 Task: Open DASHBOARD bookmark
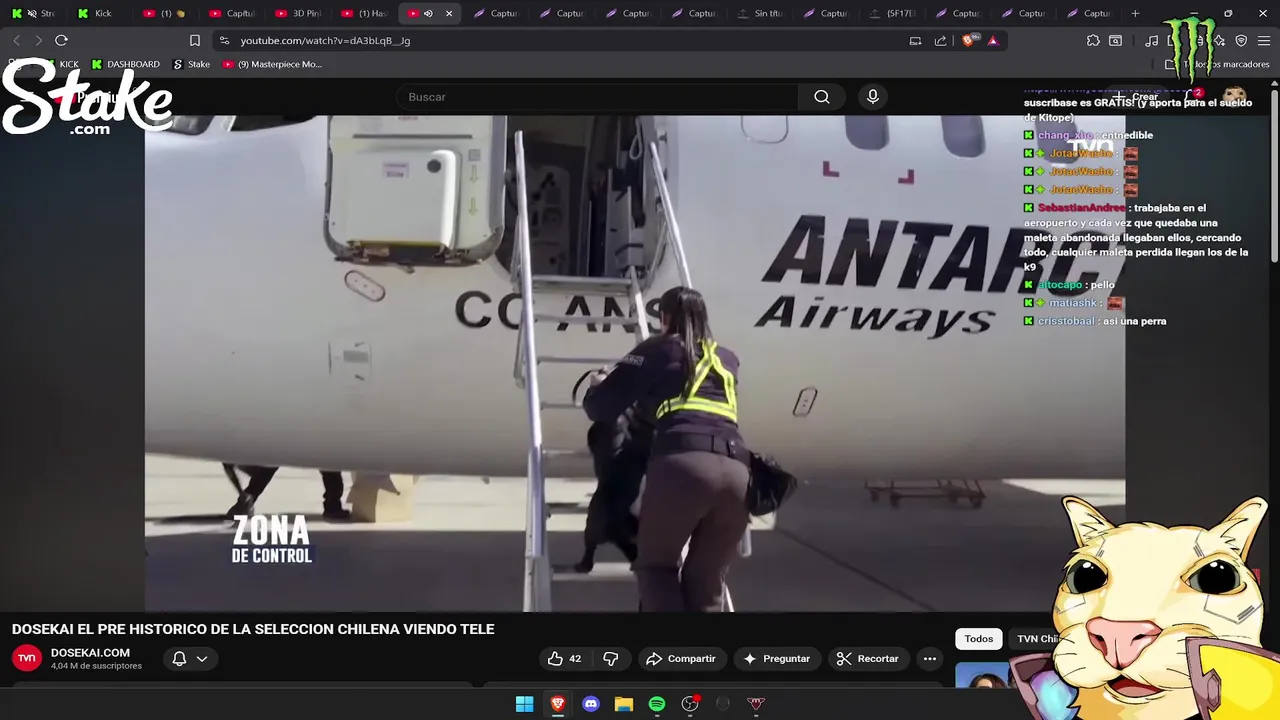click(125, 64)
